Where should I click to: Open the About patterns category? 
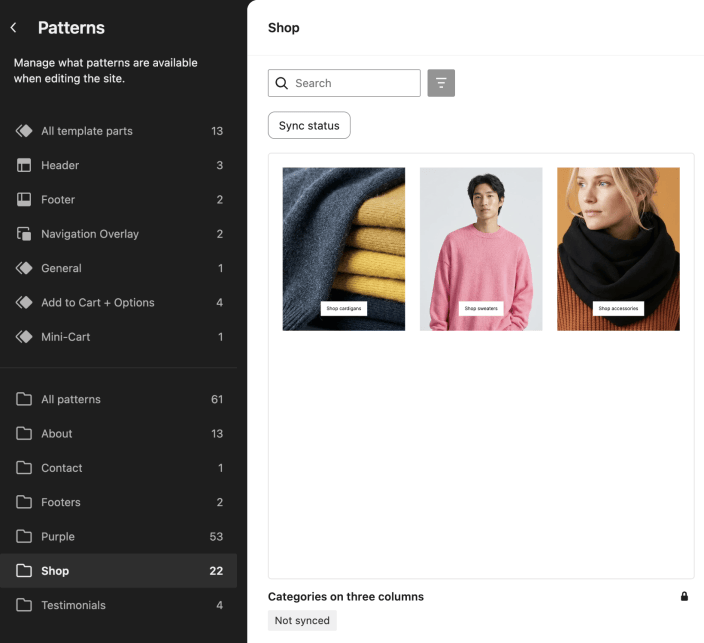tap(119, 433)
